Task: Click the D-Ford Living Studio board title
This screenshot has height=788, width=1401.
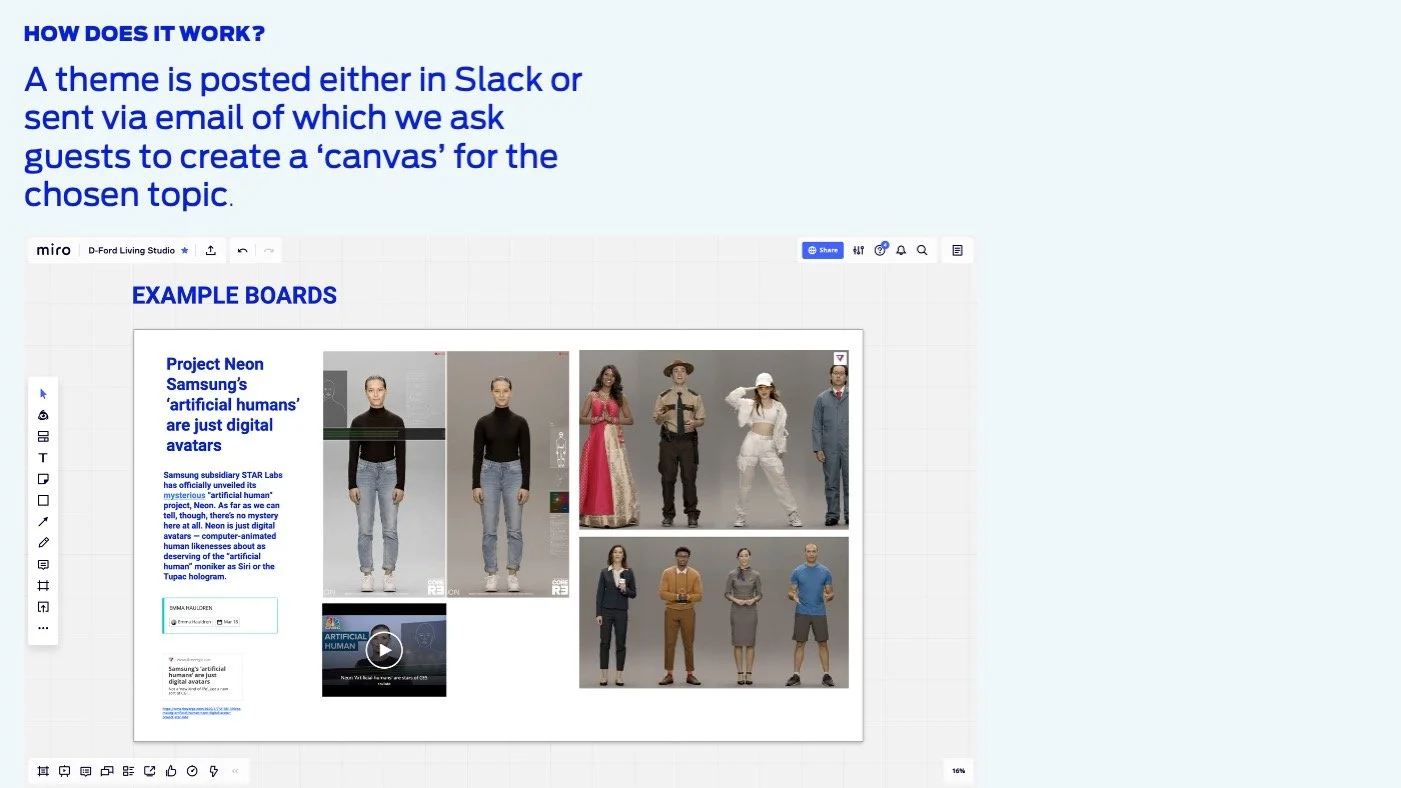Action: tap(132, 251)
